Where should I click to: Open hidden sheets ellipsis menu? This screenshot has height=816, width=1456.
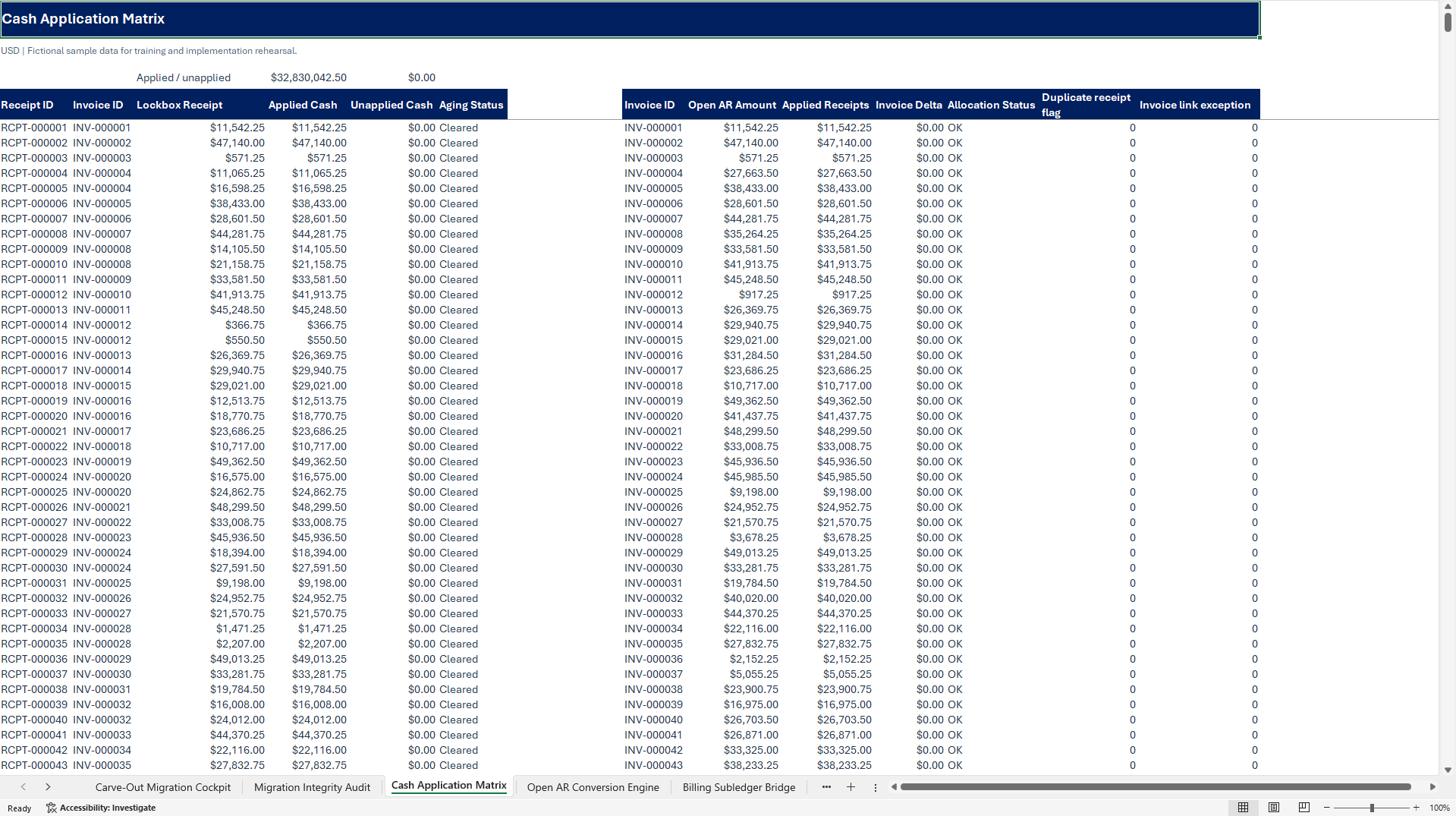(826, 787)
